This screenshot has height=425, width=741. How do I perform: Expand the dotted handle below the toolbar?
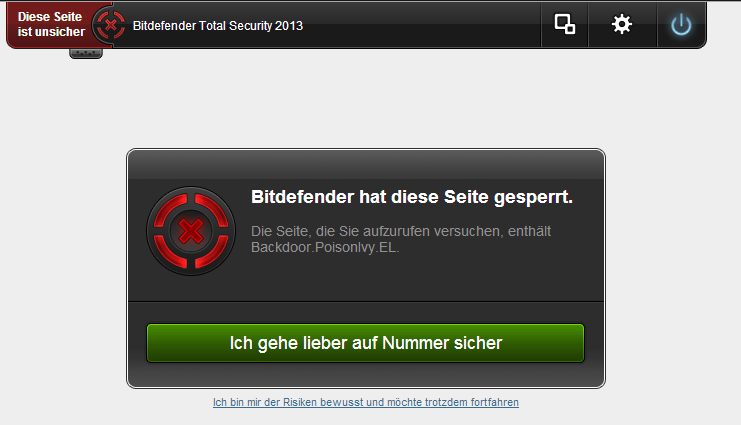[86, 53]
